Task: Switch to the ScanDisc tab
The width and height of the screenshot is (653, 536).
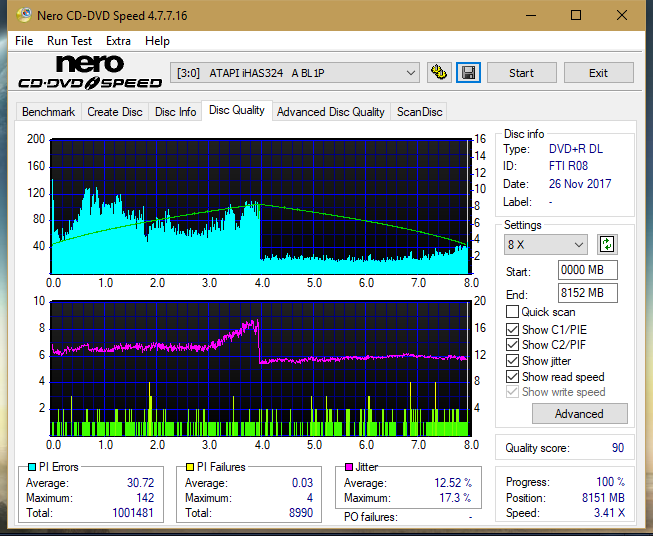Action: pyautogui.click(x=419, y=112)
